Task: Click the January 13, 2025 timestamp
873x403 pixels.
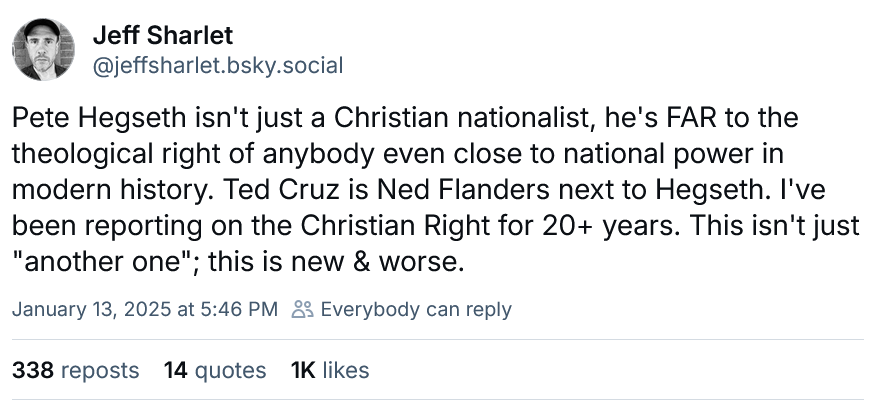Action: point(144,309)
